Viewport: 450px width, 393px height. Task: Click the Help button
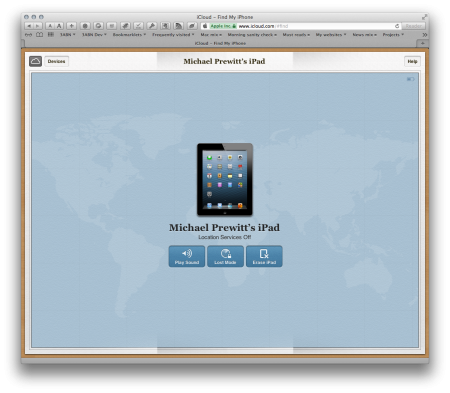coord(412,61)
